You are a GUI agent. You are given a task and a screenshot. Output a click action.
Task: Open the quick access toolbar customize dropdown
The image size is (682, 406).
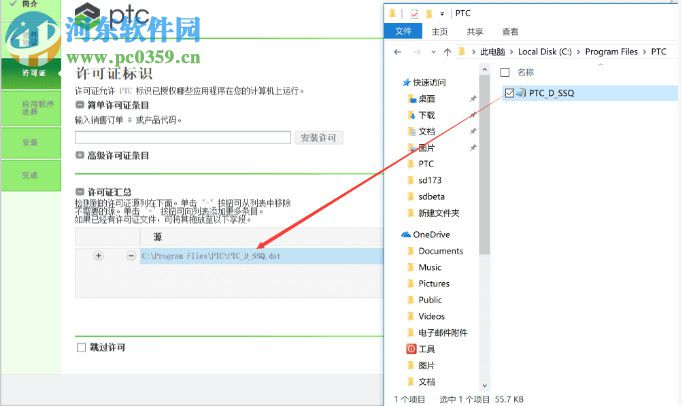442,13
